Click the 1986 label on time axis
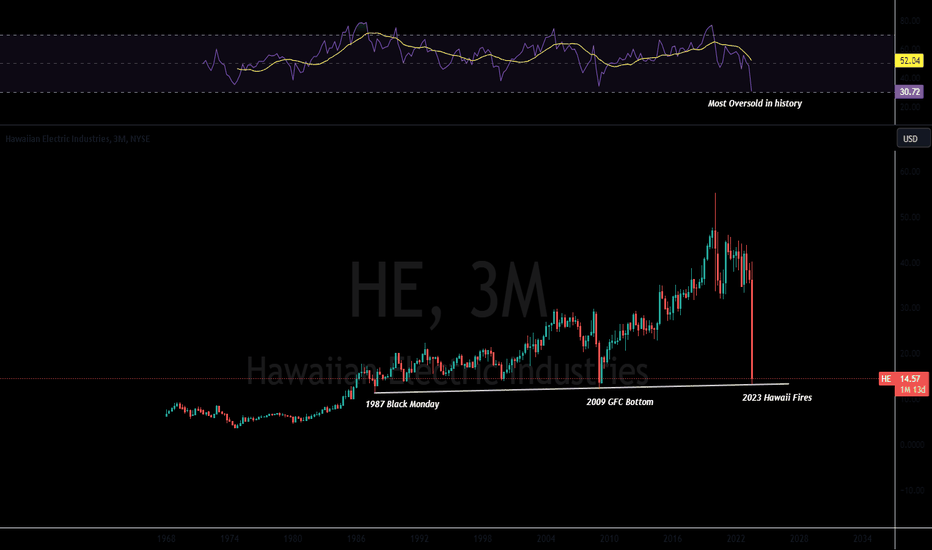The height and width of the screenshot is (550, 932). point(356,539)
